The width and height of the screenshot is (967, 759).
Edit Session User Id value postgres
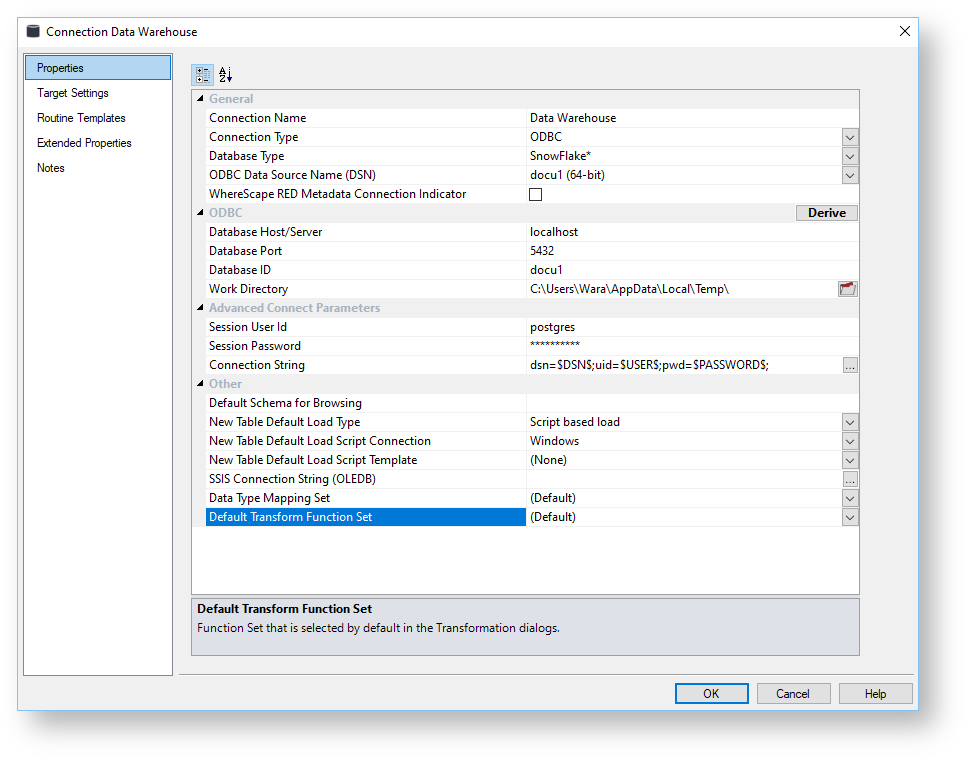pyautogui.click(x=692, y=327)
